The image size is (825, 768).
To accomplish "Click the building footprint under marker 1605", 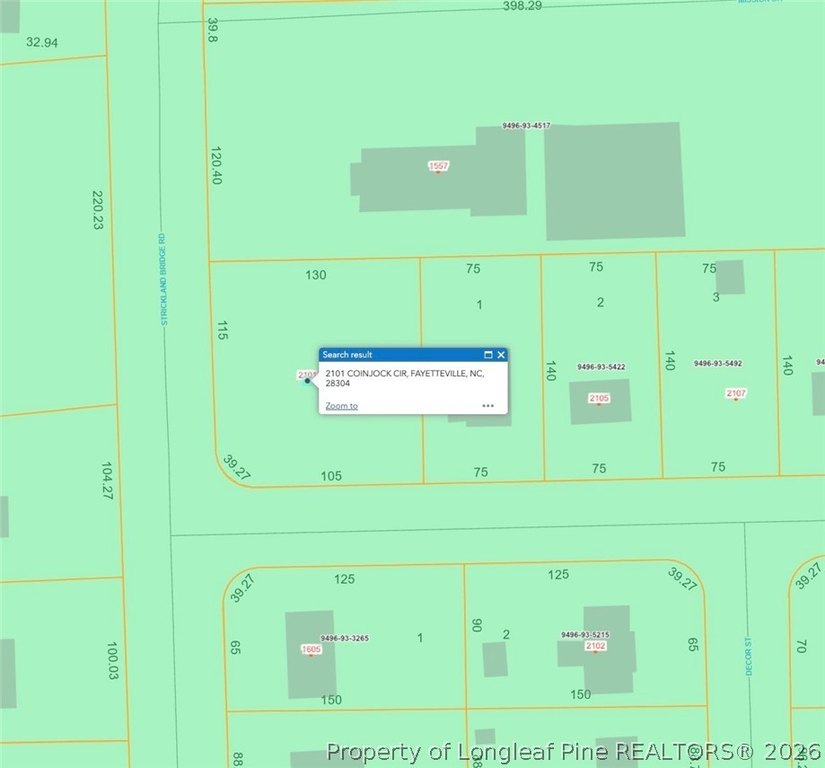I will [311, 654].
